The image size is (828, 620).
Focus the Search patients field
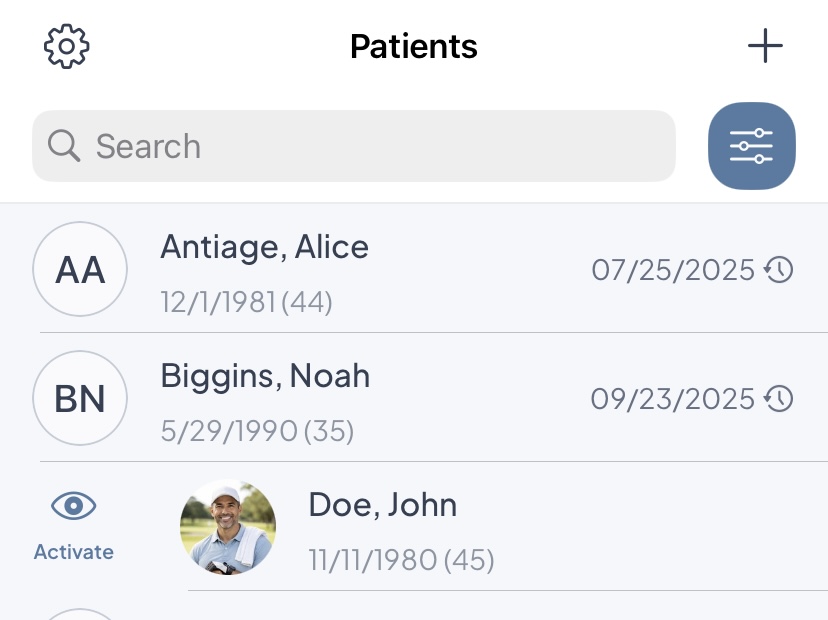coord(380,146)
